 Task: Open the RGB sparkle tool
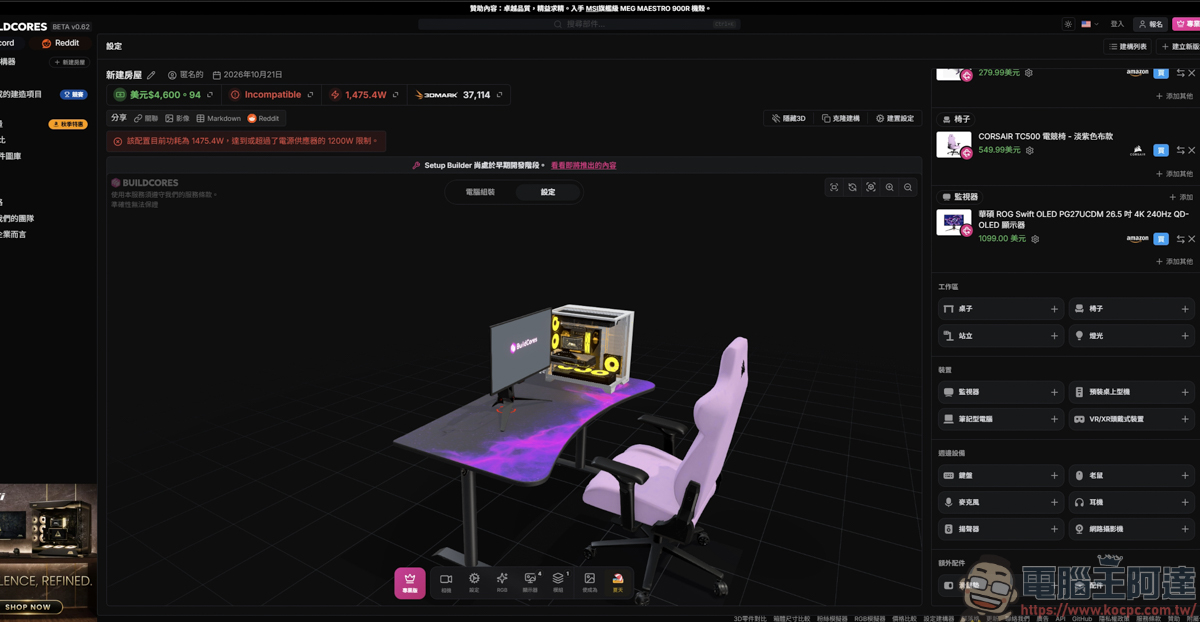tap(502, 582)
